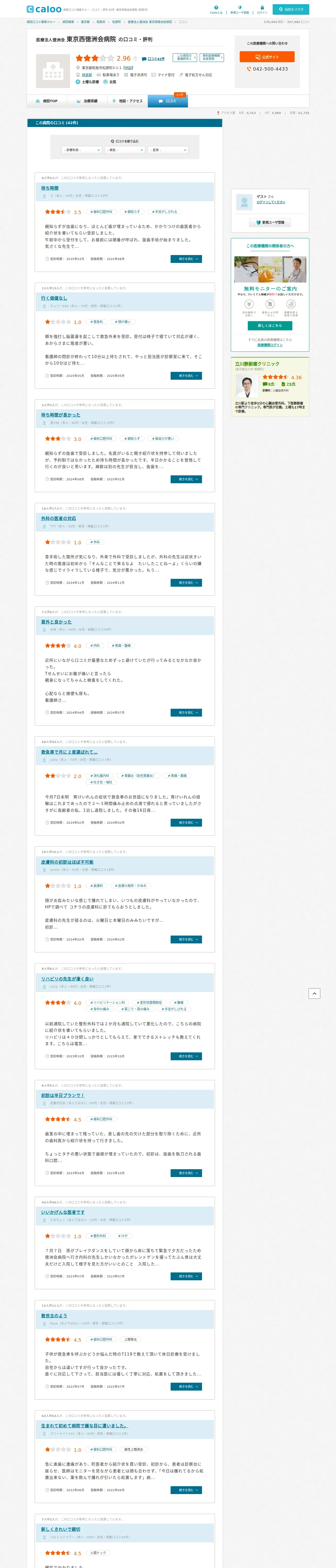
Task: Click the help question mark beside rating 2.96
Action: point(135,59)
